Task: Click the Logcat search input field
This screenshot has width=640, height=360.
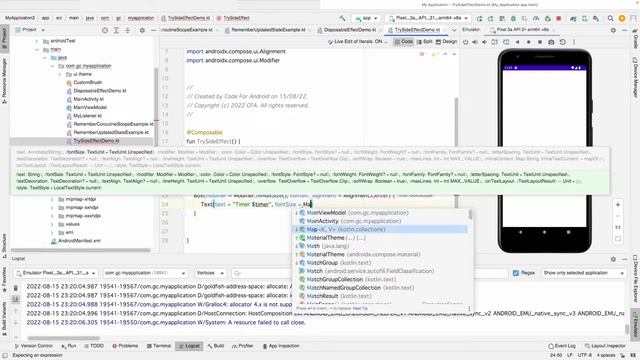Action: click(x=261, y=273)
